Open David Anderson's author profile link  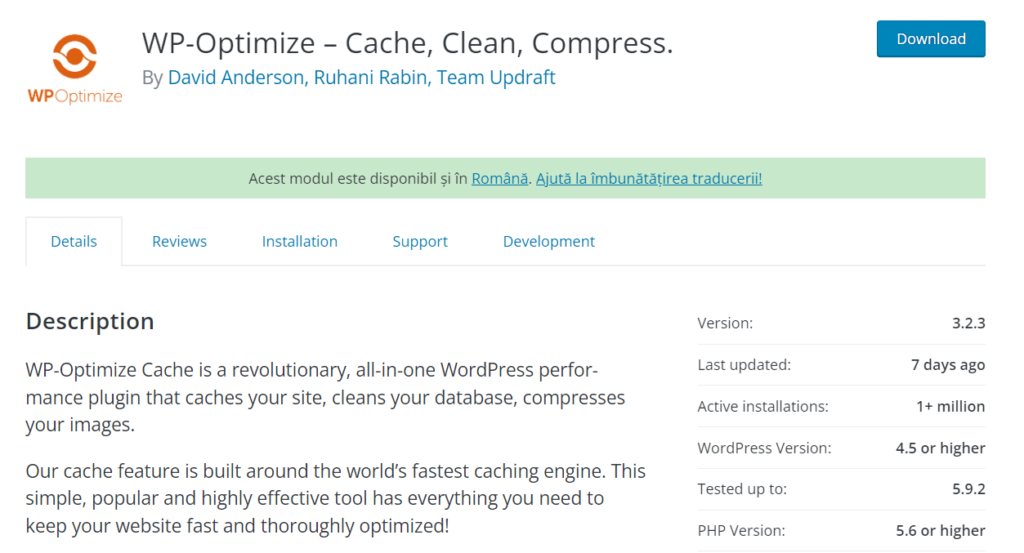(236, 77)
